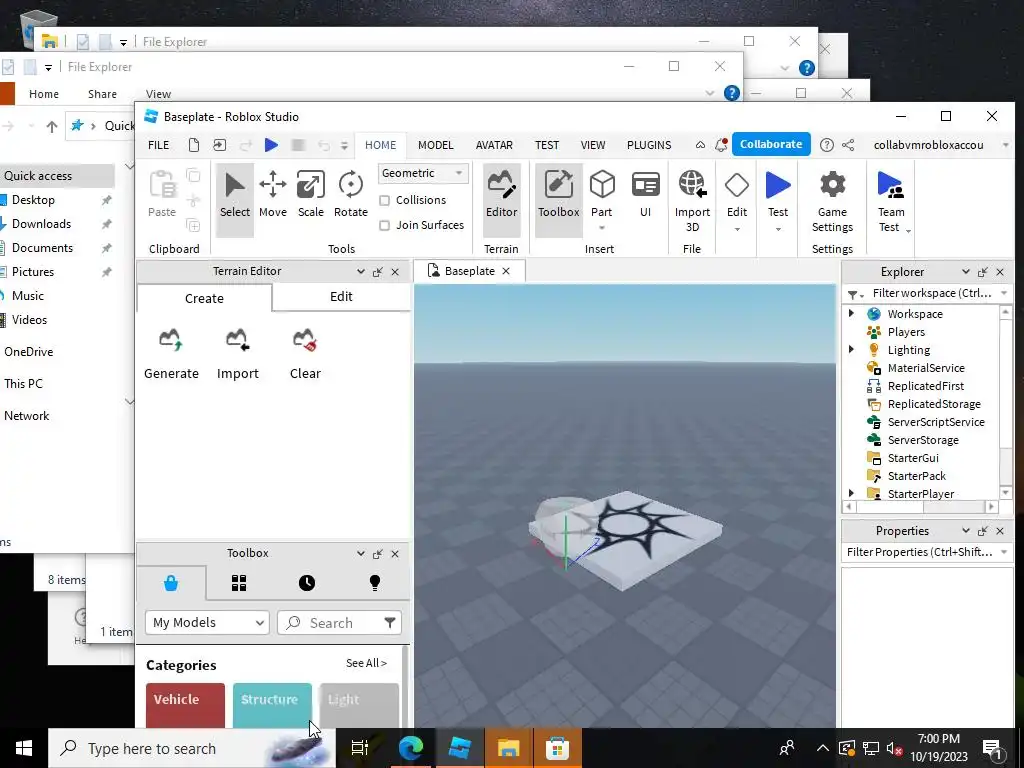The width and height of the screenshot is (1024, 768).
Task: Open the Share tab in File Explorer
Action: 103,94
